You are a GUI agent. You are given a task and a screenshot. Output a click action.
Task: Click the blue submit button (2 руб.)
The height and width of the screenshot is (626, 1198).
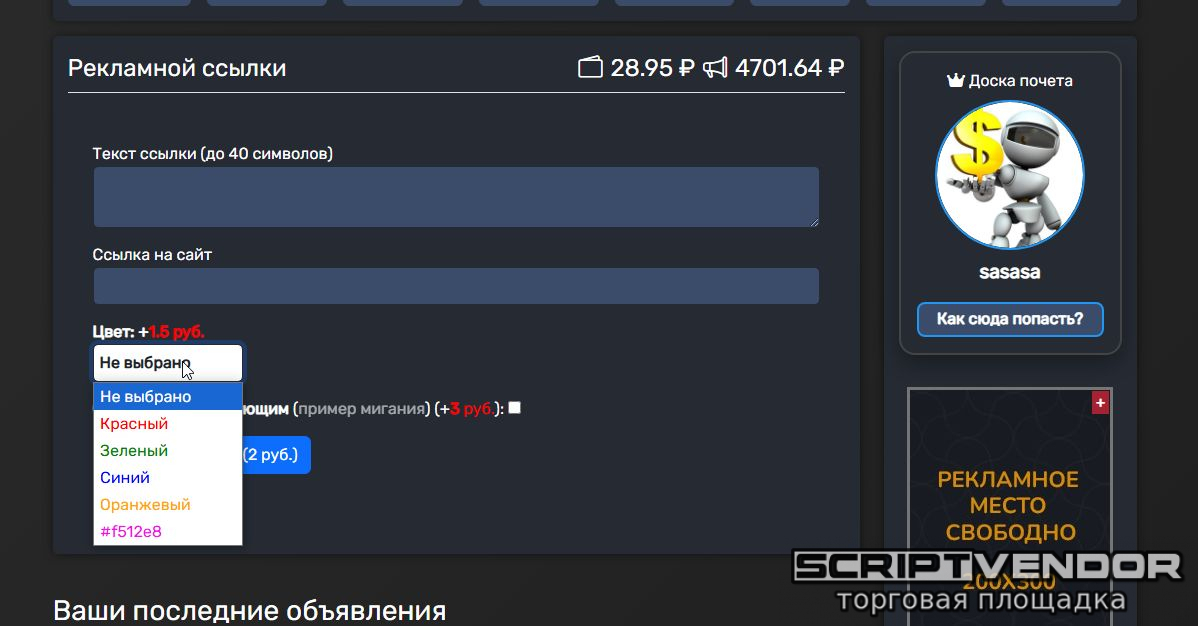click(x=276, y=455)
